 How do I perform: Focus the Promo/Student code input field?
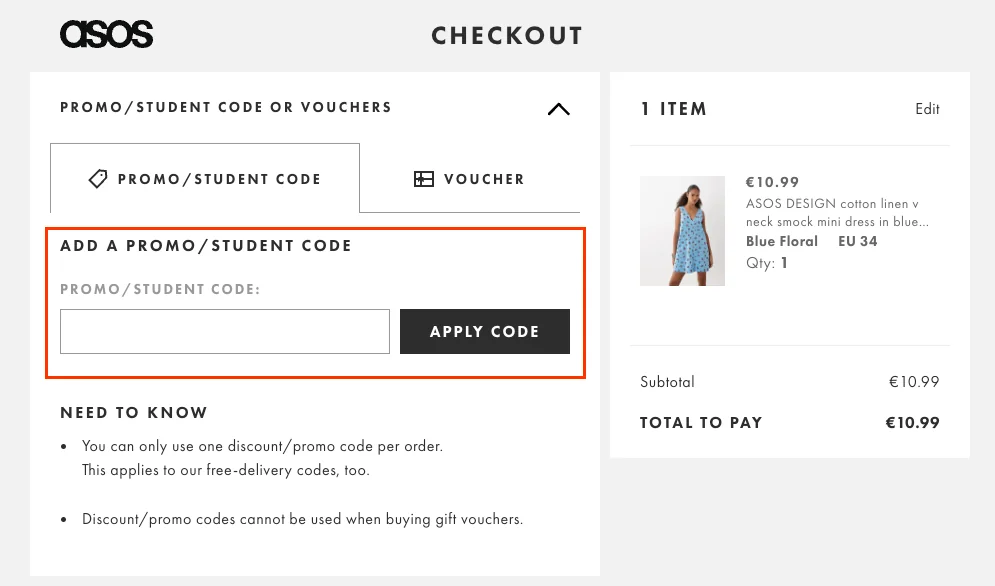point(225,331)
